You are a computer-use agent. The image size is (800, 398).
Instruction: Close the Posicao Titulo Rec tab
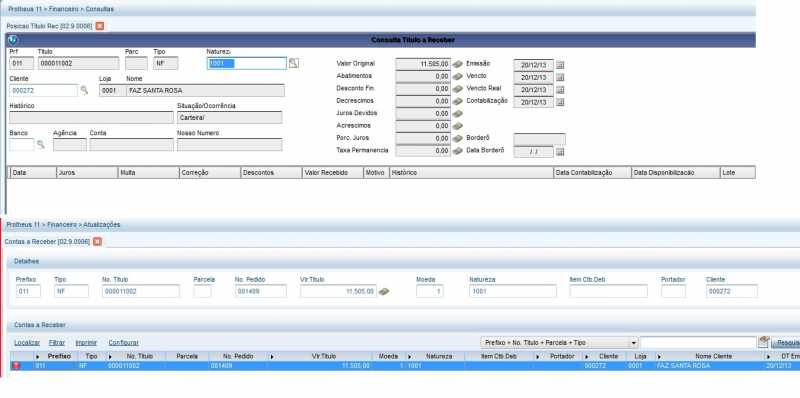click(x=100, y=26)
